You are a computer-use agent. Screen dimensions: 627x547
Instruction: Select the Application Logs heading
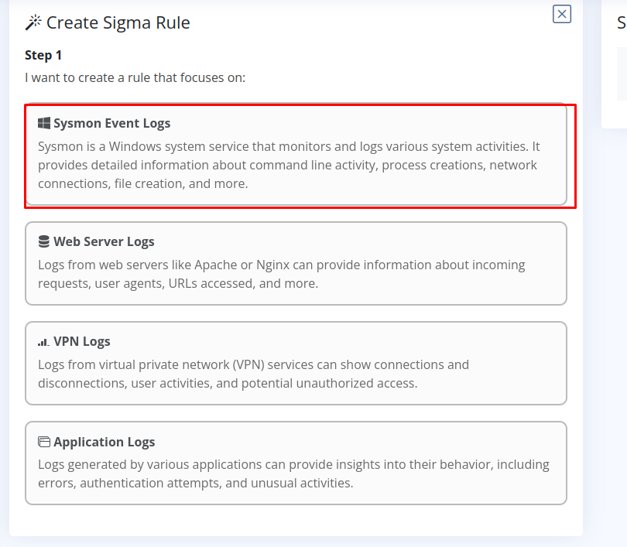point(104,442)
